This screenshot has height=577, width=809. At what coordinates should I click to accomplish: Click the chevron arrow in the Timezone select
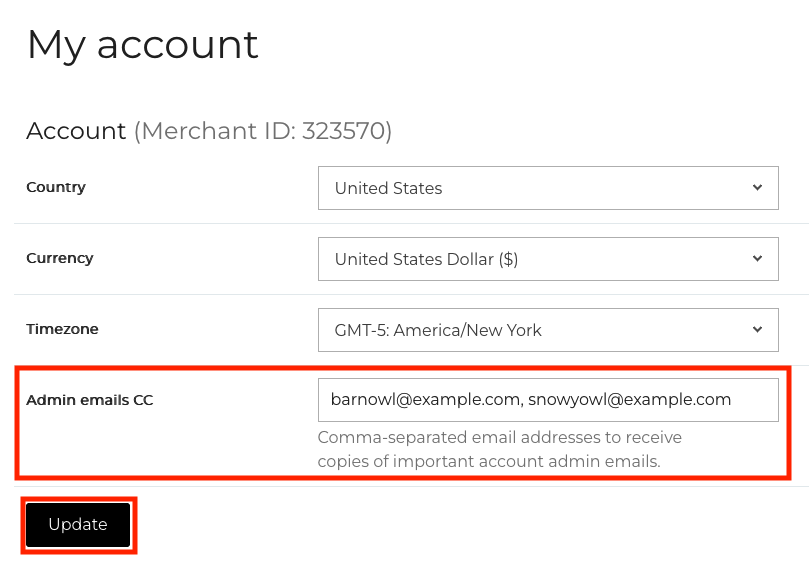757,329
